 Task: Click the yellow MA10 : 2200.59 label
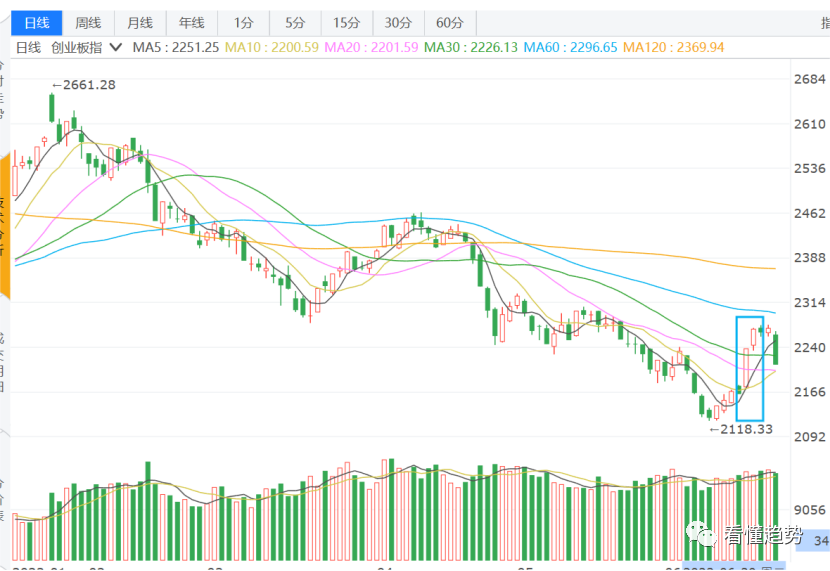click(x=272, y=48)
